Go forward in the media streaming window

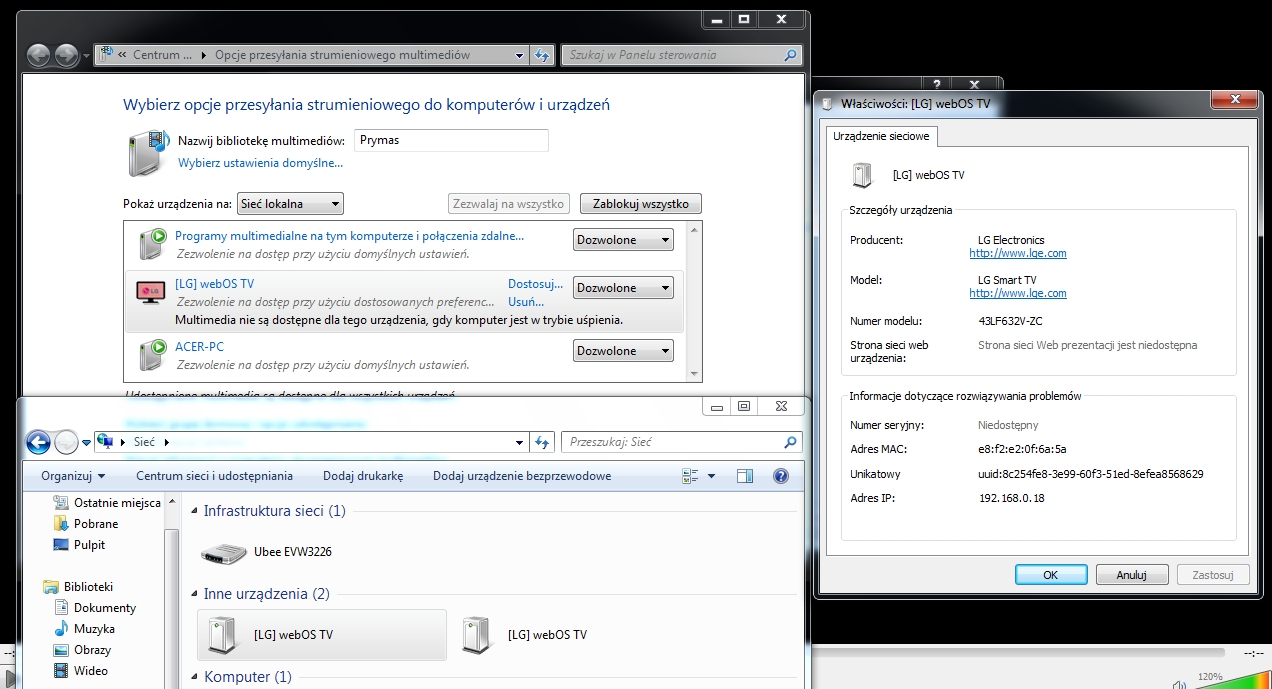[66, 55]
